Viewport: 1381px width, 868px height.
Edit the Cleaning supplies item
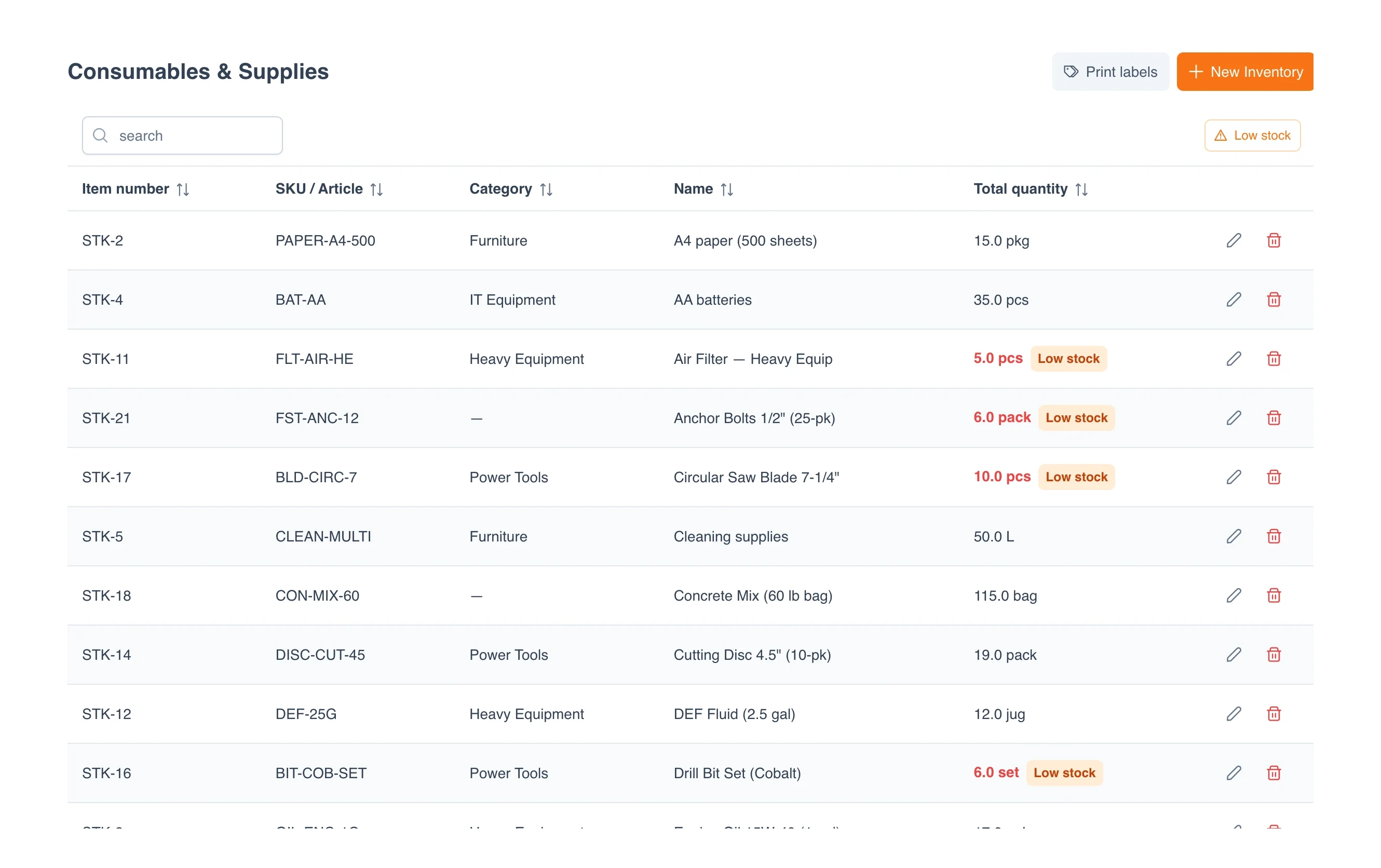click(x=1234, y=535)
